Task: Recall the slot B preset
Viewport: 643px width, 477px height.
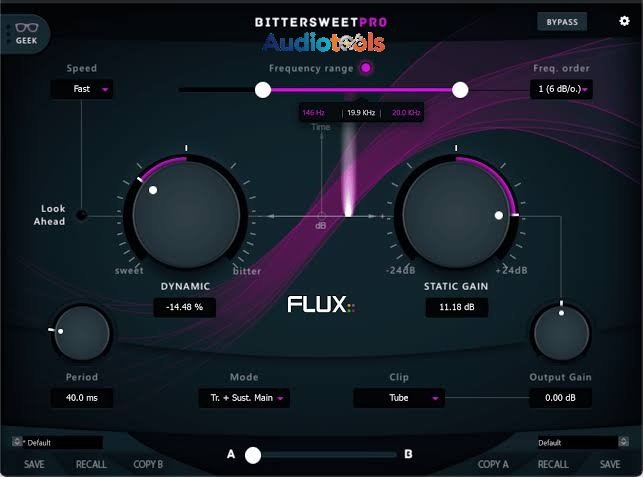Action: pos(553,464)
